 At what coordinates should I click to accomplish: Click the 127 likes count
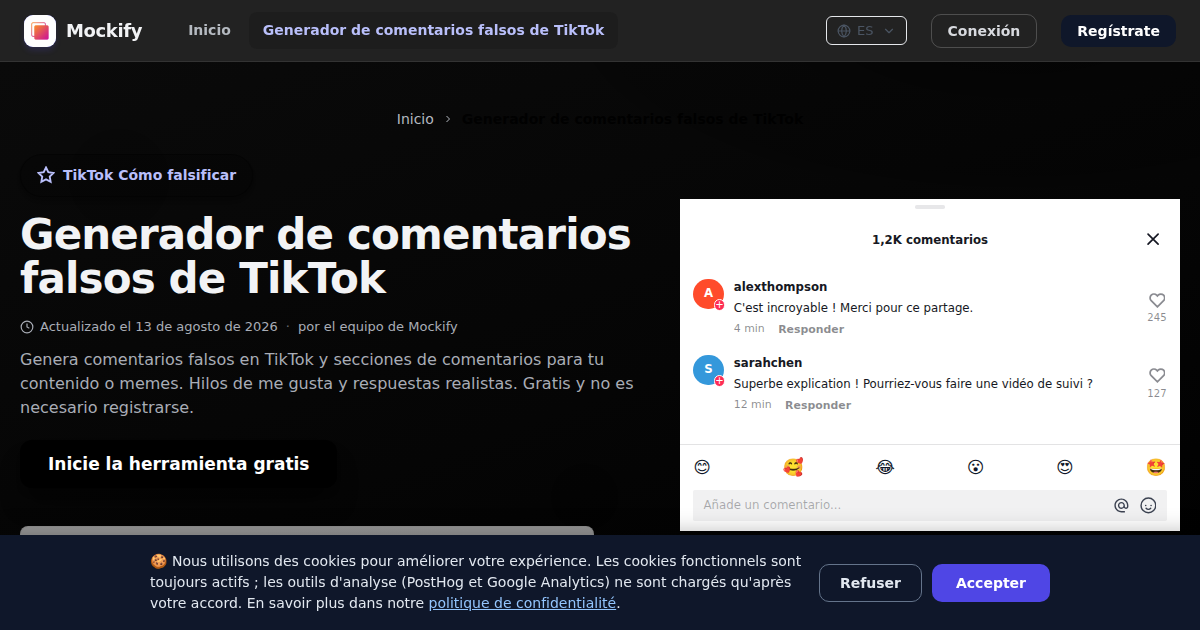[1157, 394]
